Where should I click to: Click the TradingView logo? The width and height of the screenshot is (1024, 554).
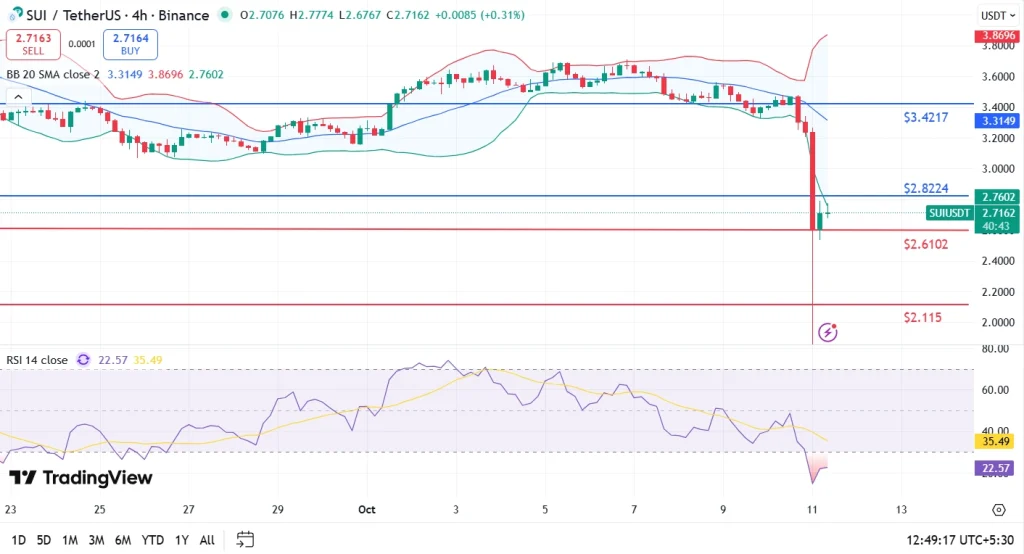tap(80, 478)
